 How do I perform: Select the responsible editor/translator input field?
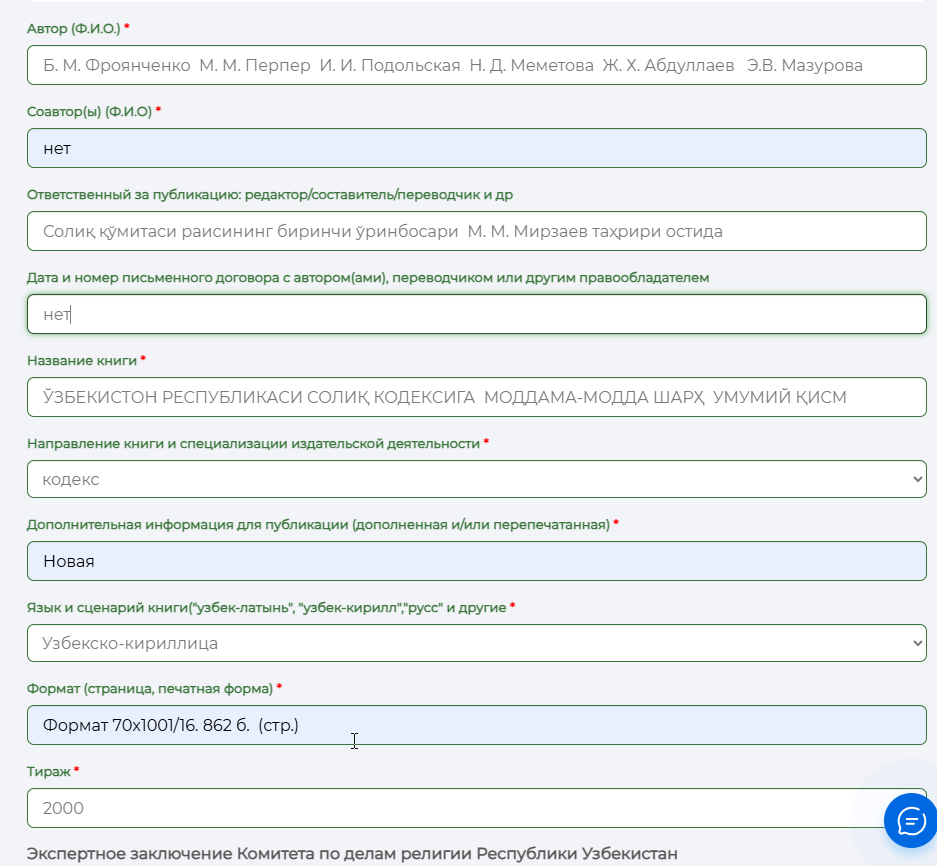pyautogui.click(x=476, y=231)
